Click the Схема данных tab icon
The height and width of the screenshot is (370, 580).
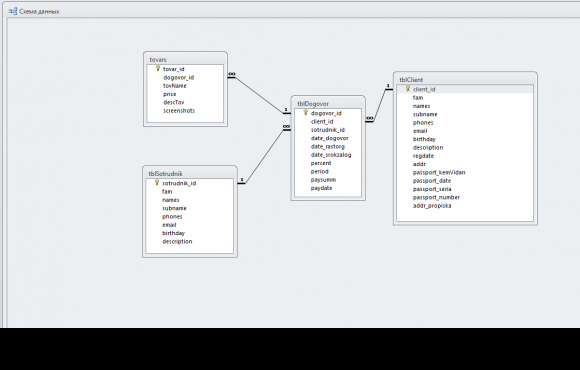coord(13,11)
